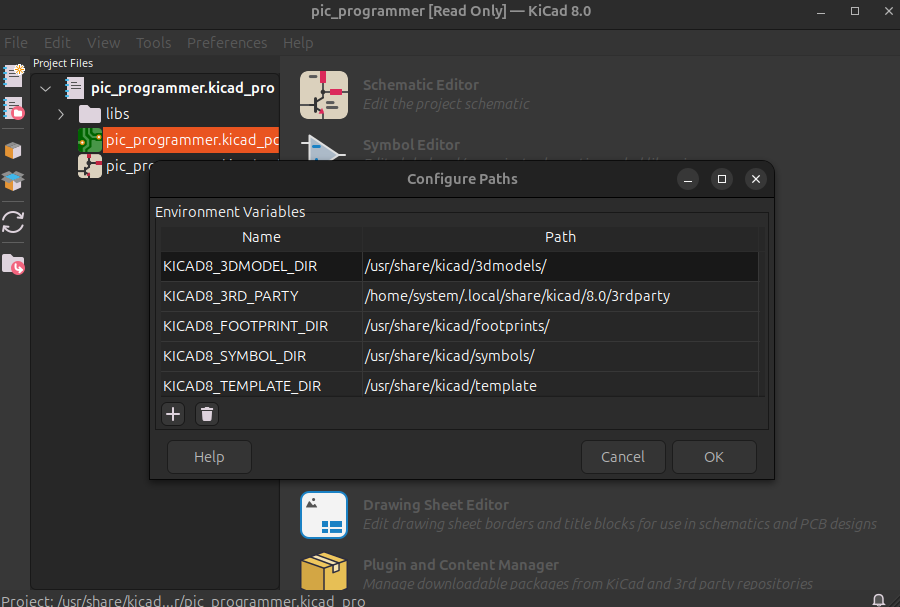Select the pic_programmer.kicad_pro project root
The height and width of the screenshot is (607, 900).
point(183,88)
